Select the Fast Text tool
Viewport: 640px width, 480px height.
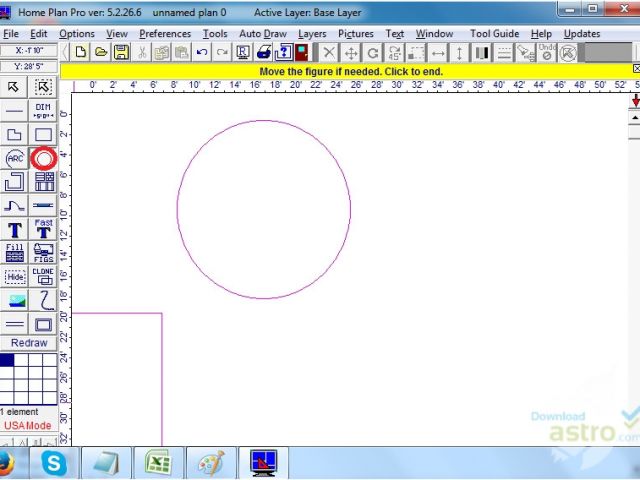43,229
